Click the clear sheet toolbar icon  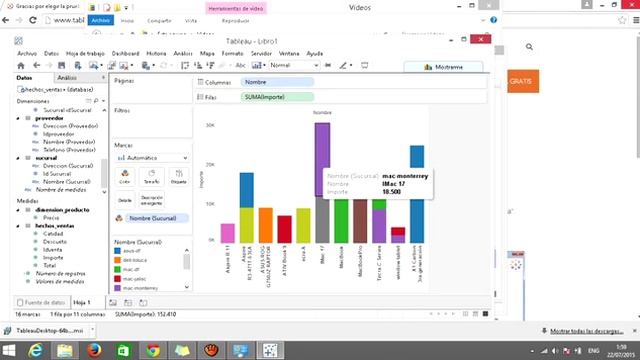[124, 65]
